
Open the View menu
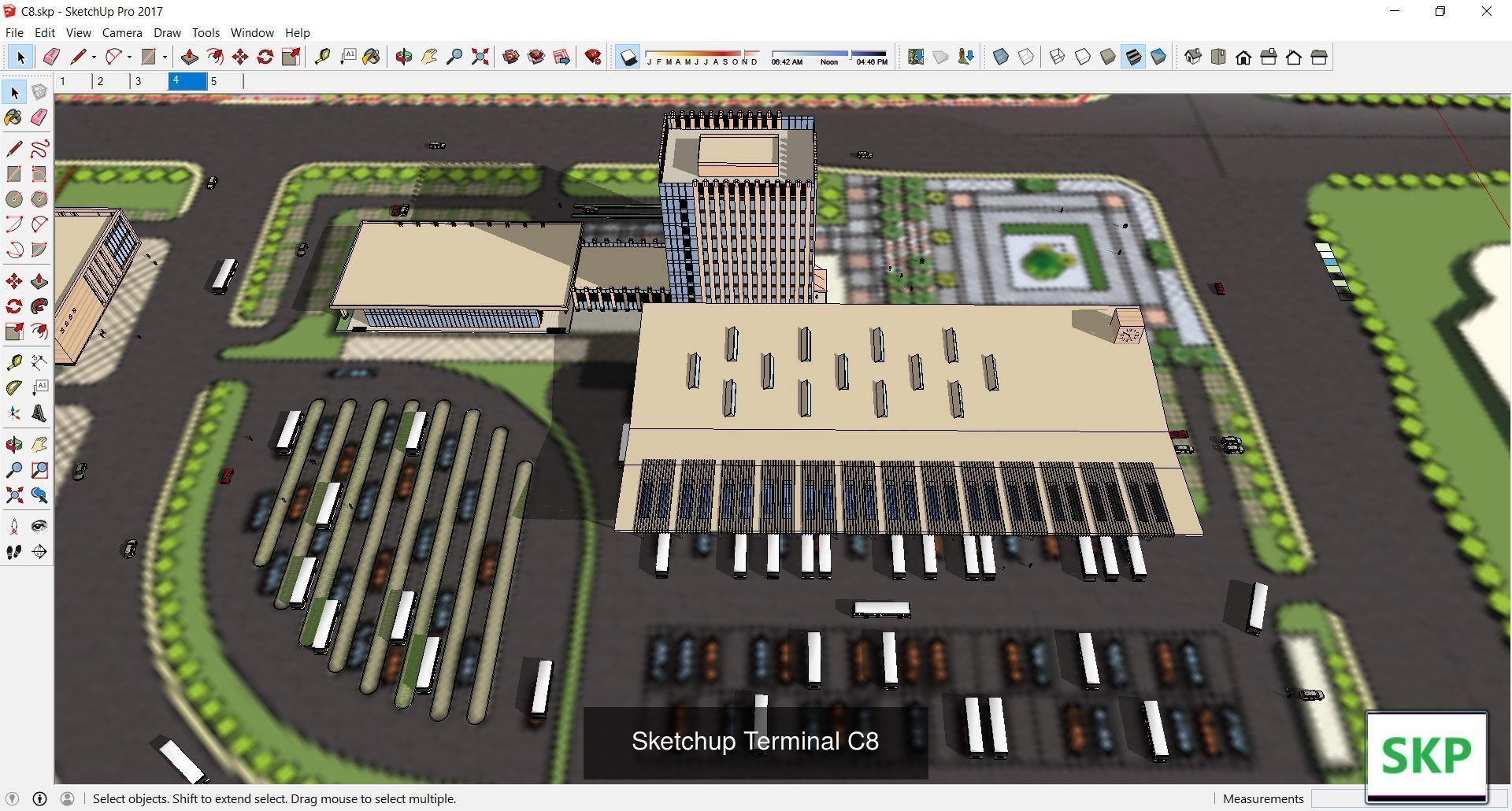point(78,32)
